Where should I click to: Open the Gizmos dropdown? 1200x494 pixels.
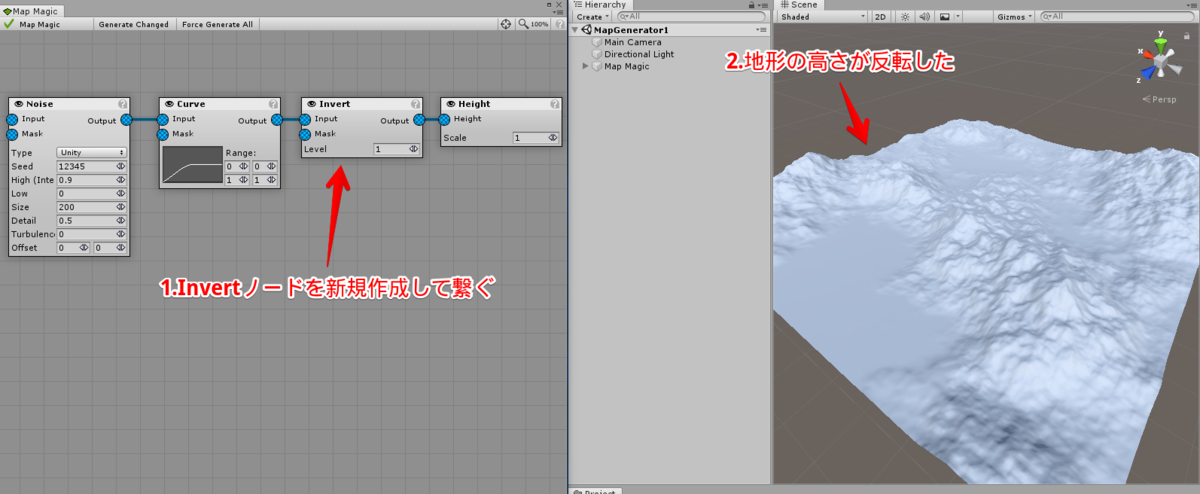coord(1013,17)
